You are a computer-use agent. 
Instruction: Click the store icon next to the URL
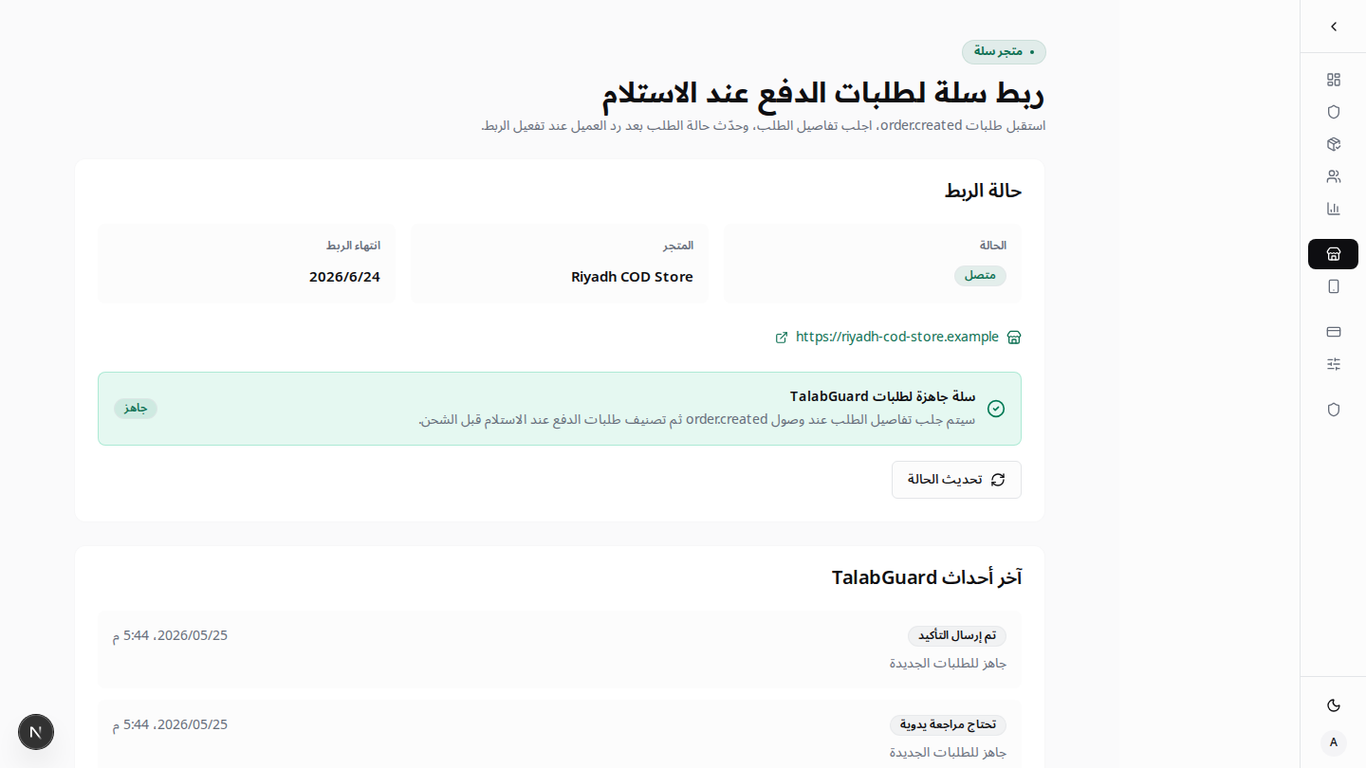(1014, 338)
